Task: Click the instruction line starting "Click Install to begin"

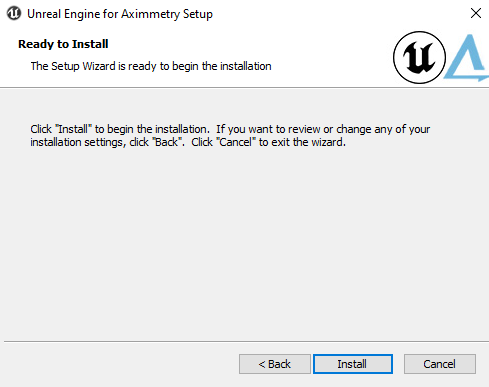Action: click(x=230, y=129)
